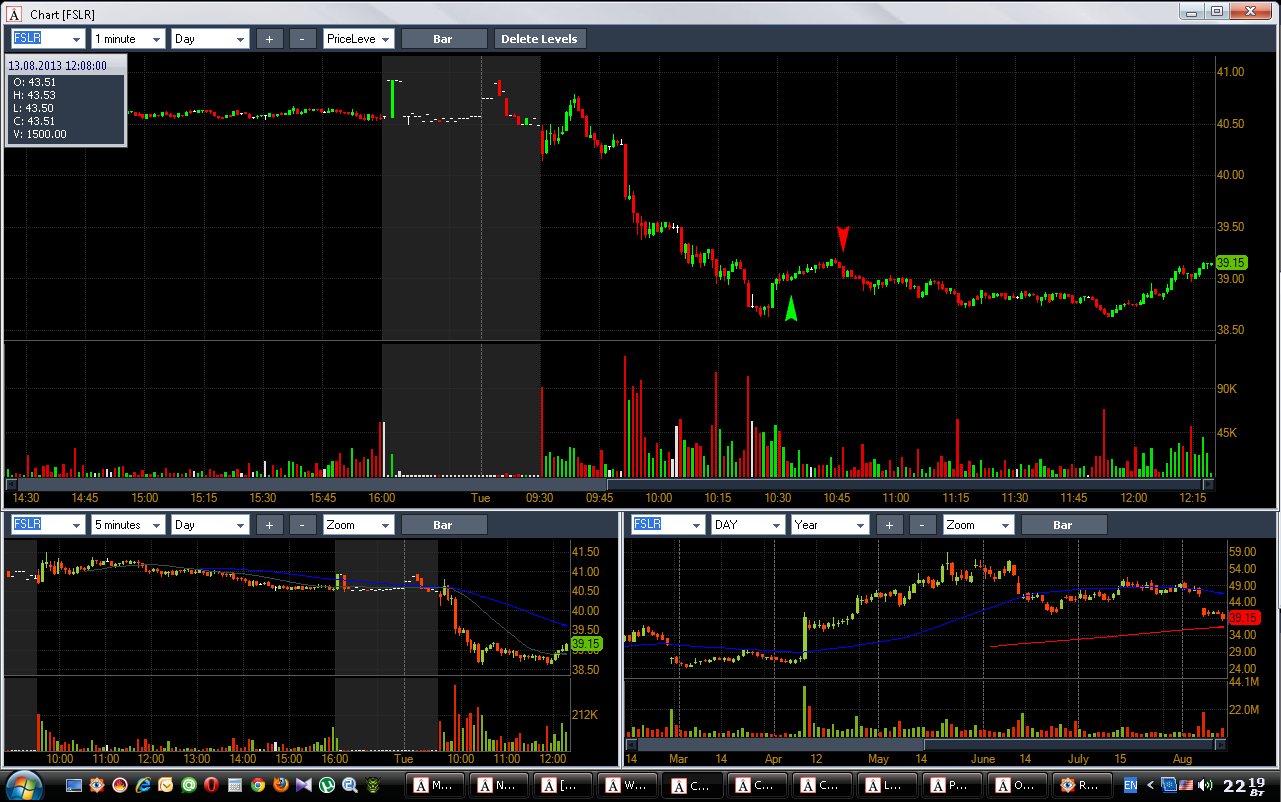
Task: Switch to the 'R...' taskbar window with eye icon
Action: click(1084, 785)
